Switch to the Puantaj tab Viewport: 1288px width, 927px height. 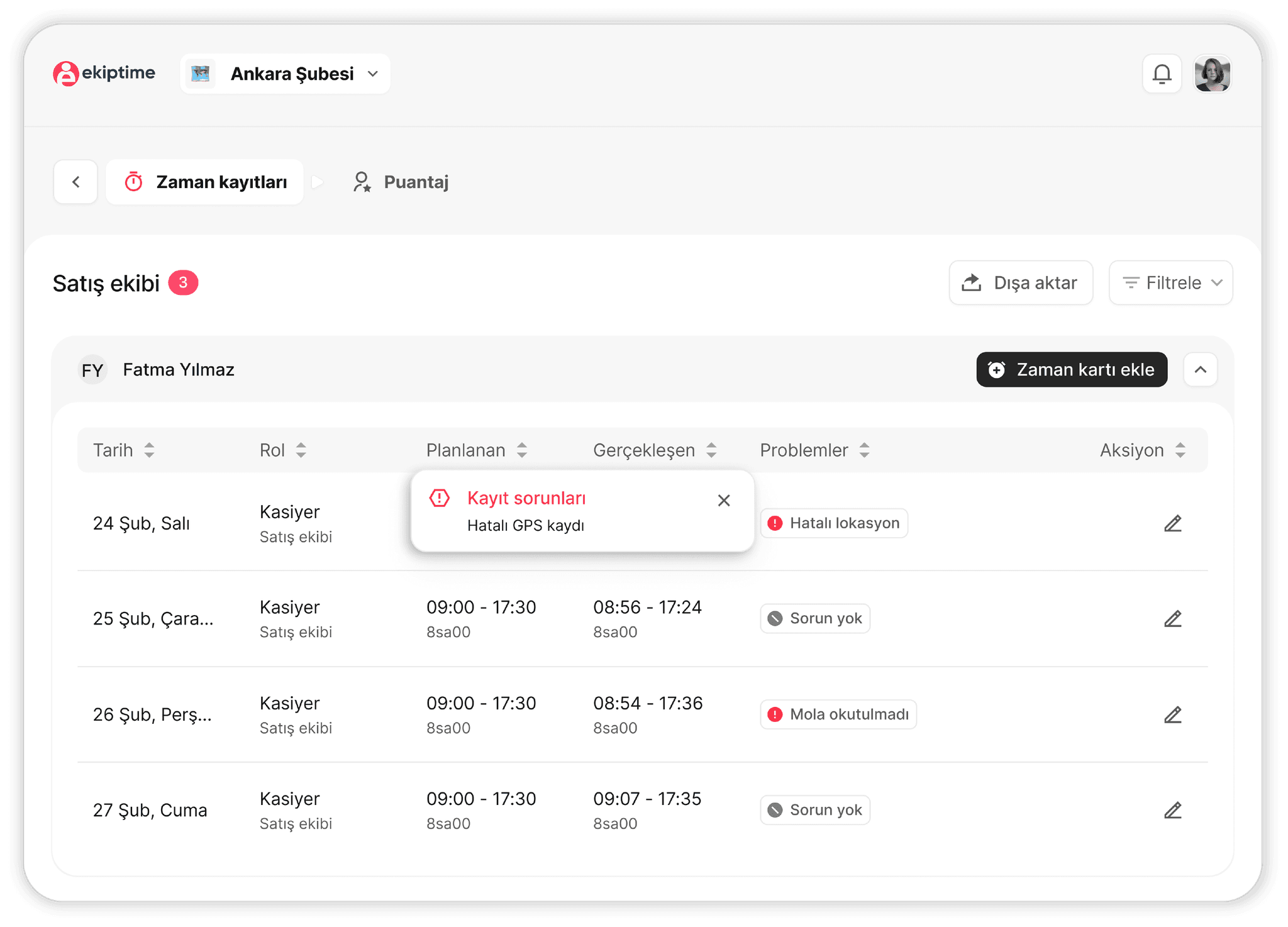tap(401, 182)
